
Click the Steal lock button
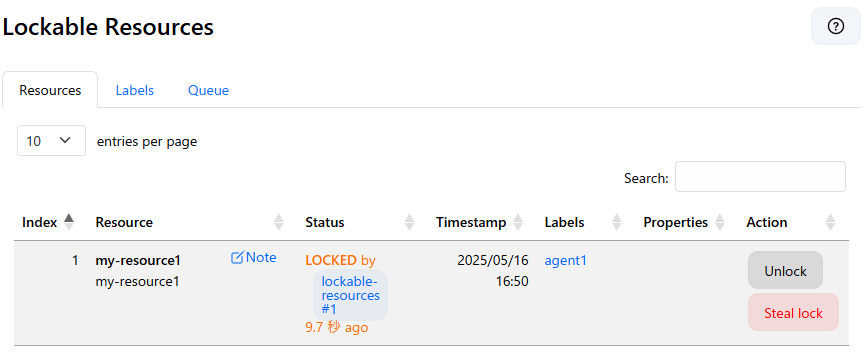click(793, 312)
